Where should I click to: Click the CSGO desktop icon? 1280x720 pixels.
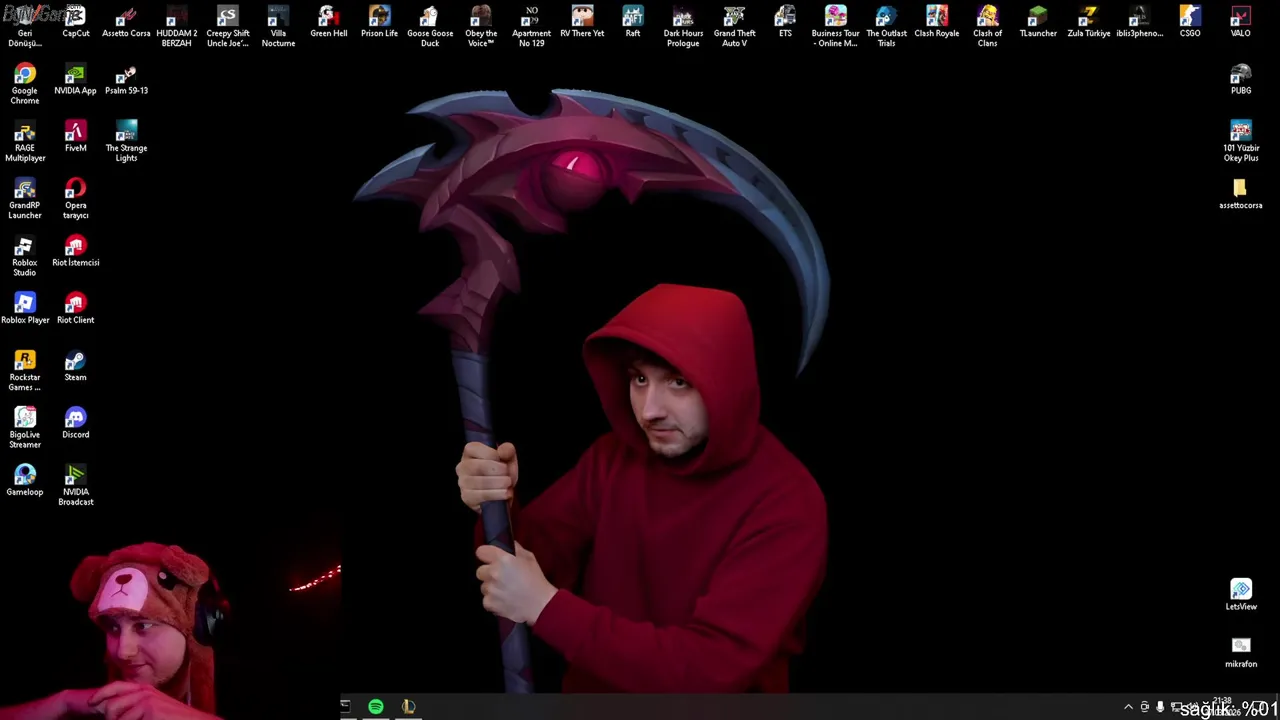[1190, 22]
